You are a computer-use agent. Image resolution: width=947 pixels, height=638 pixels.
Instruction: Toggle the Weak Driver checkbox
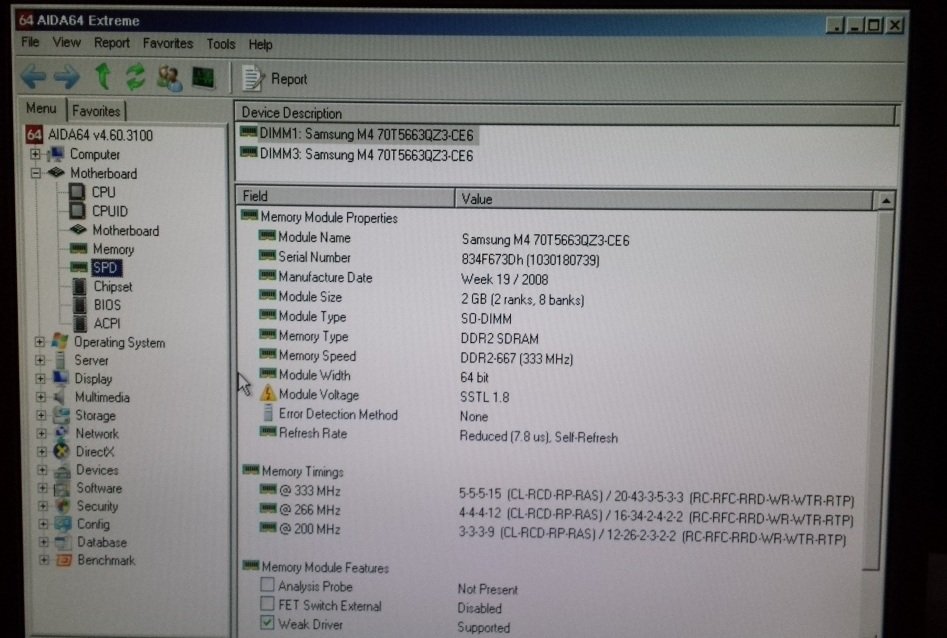coord(267,622)
